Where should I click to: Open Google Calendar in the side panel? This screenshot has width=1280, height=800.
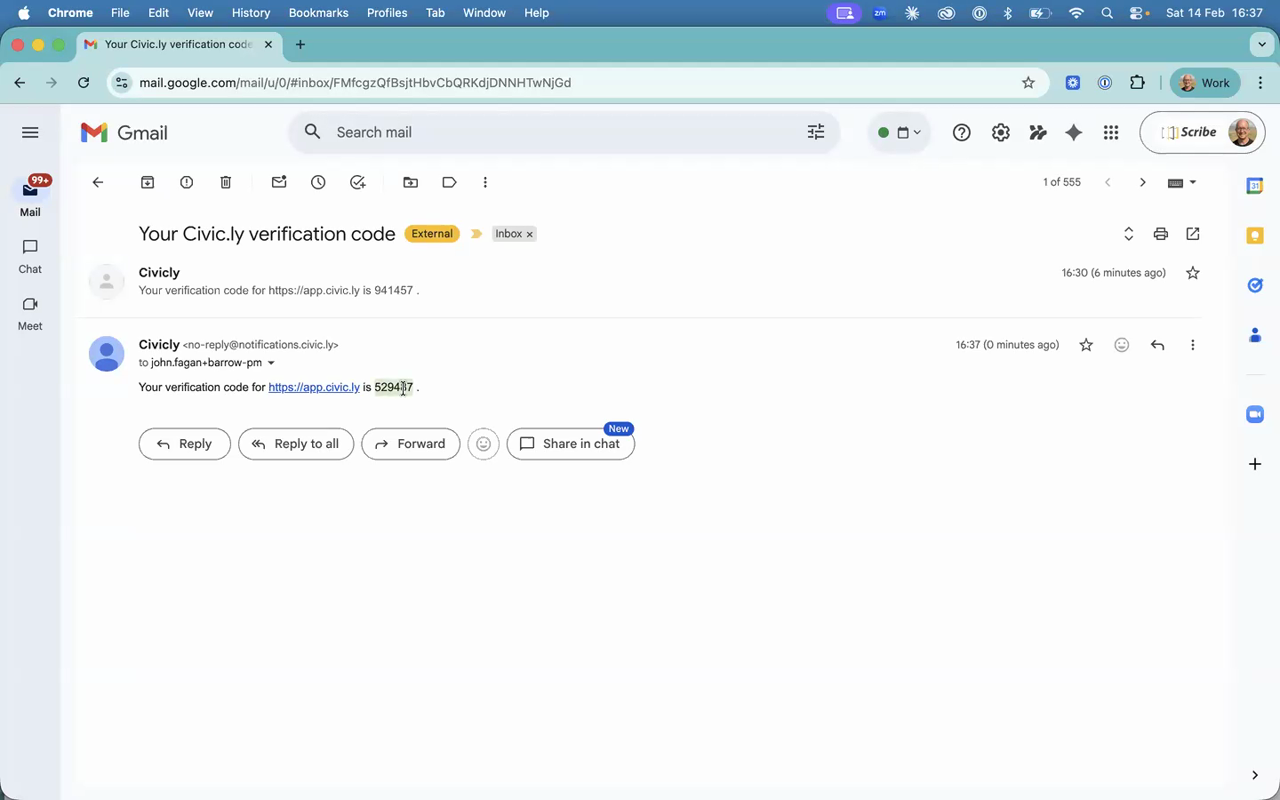pos(1255,186)
